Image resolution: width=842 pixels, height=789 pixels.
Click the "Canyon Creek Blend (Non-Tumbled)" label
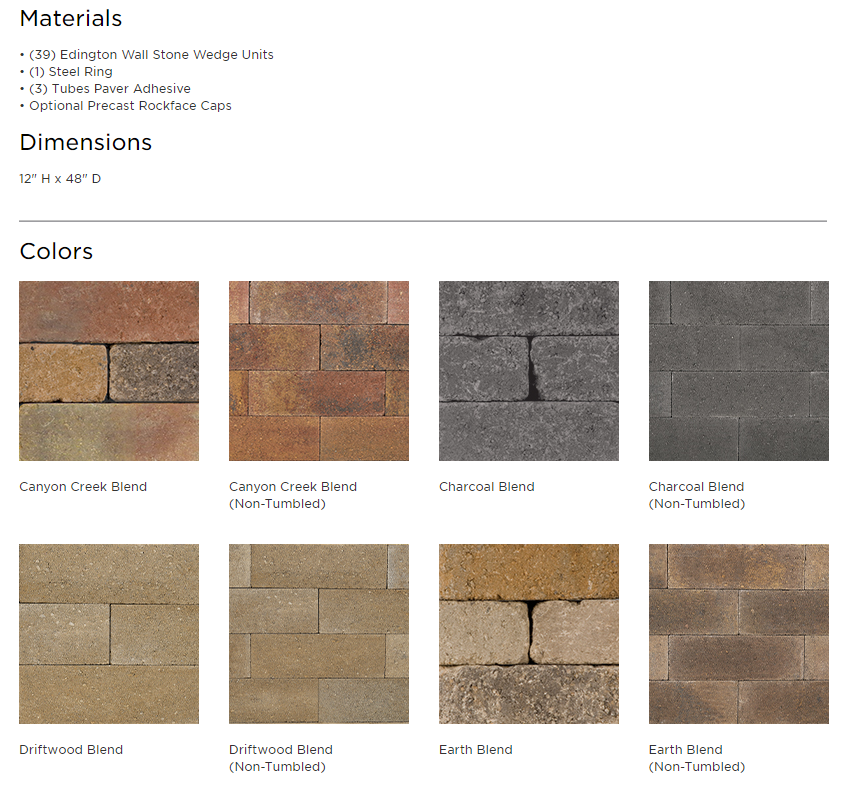(293, 495)
